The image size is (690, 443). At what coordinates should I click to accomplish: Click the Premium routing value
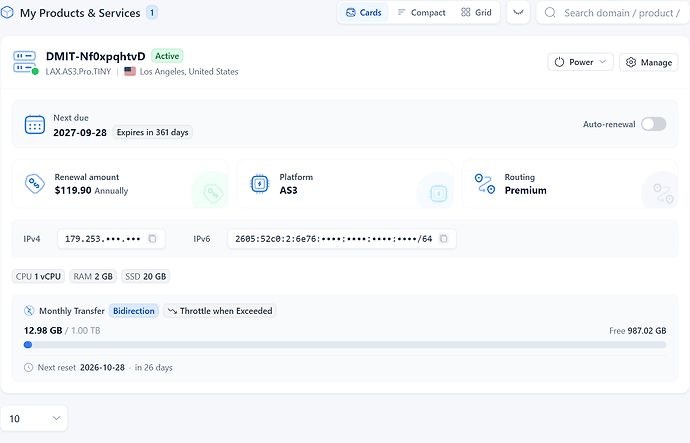pyautogui.click(x=525, y=190)
